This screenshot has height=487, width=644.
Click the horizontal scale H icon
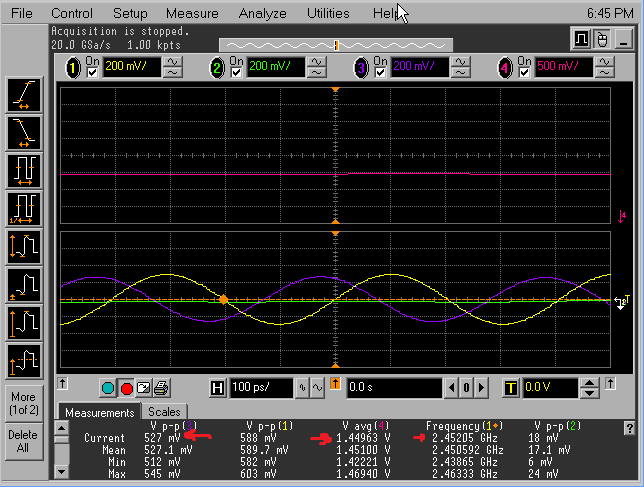(x=218, y=388)
